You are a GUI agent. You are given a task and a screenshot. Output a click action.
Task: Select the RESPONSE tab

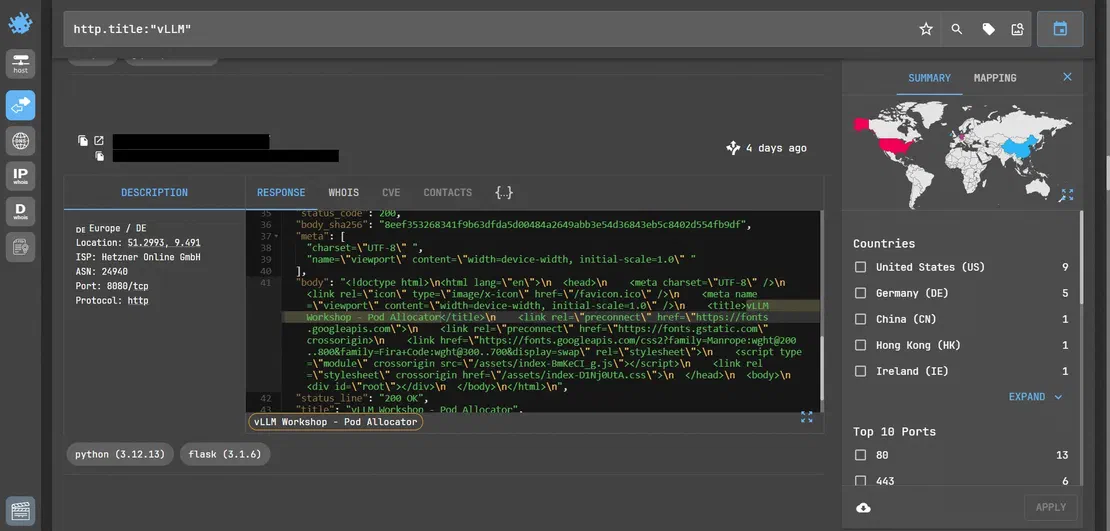(x=281, y=193)
